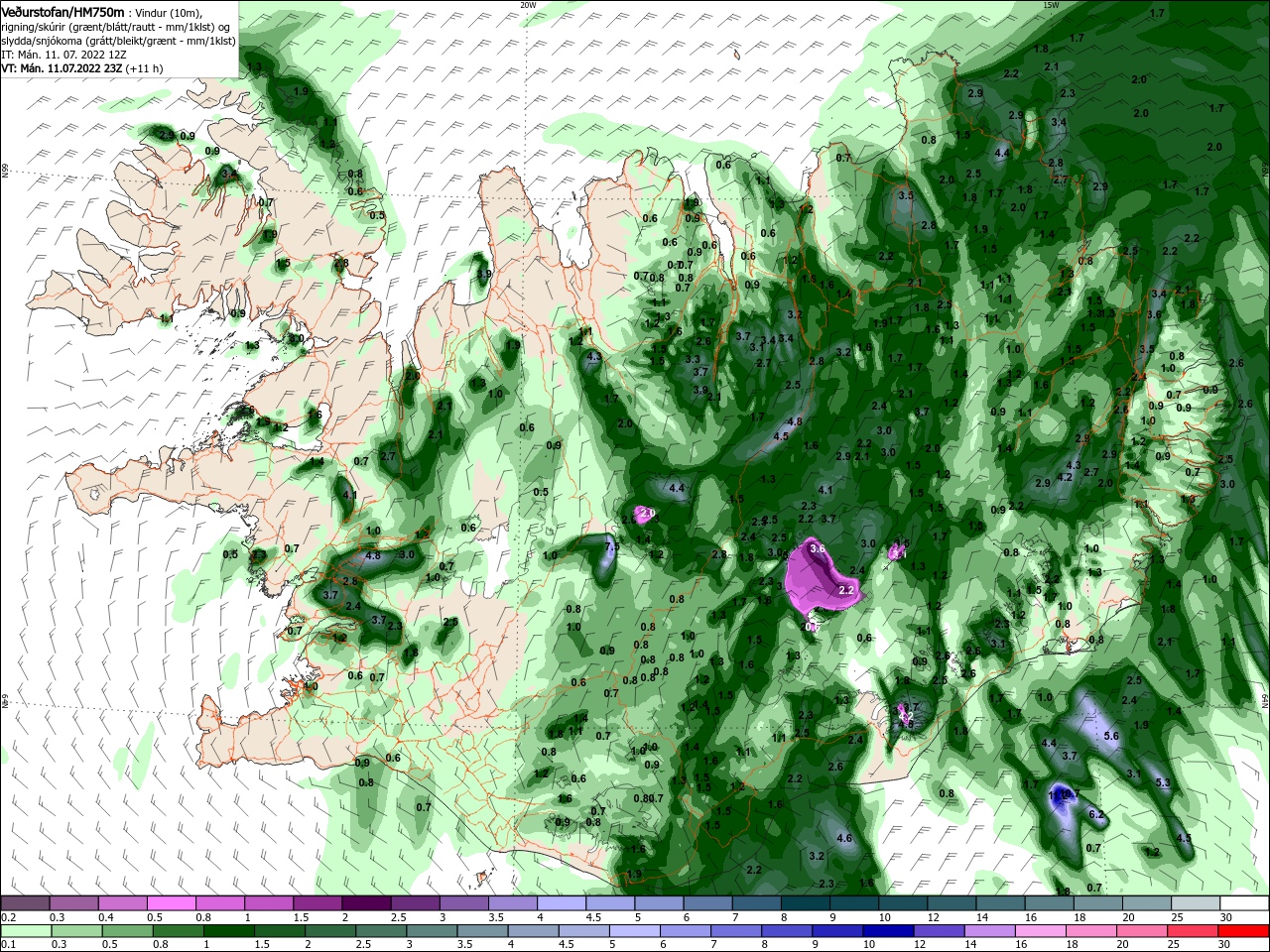Image resolution: width=1270 pixels, height=952 pixels.
Task: Click the '(+11 h)' forecast offset text
Action: [x=145, y=68]
